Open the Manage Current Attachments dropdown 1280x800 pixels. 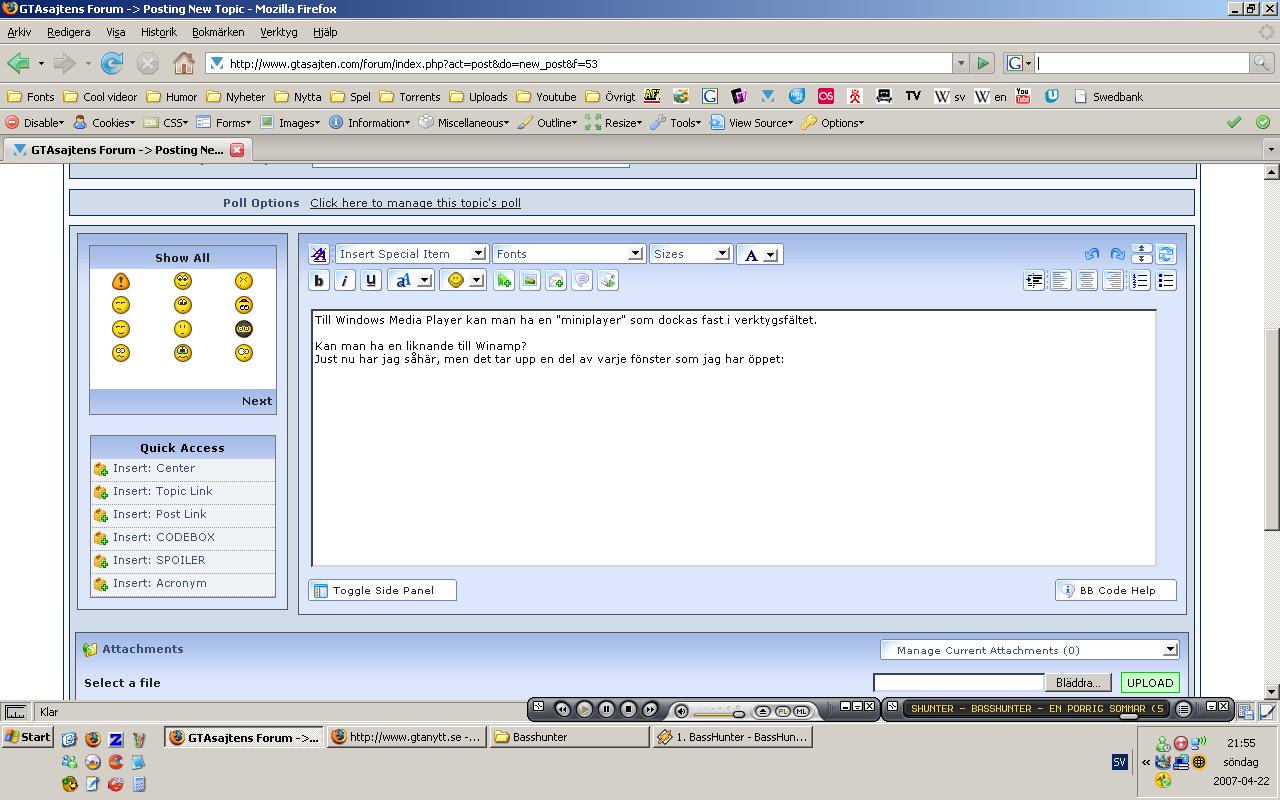click(x=1029, y=650)
